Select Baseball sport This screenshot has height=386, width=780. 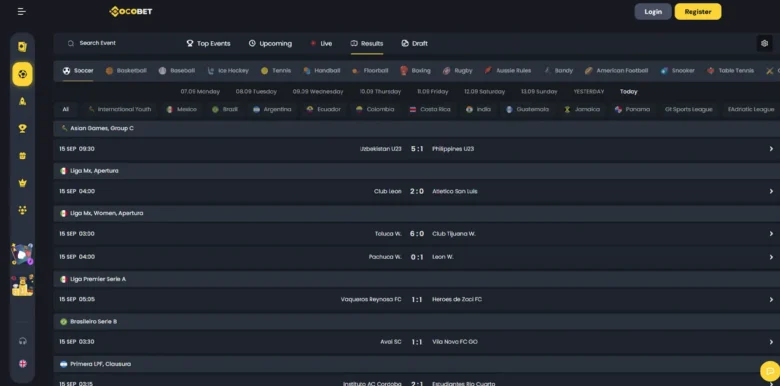177,71
